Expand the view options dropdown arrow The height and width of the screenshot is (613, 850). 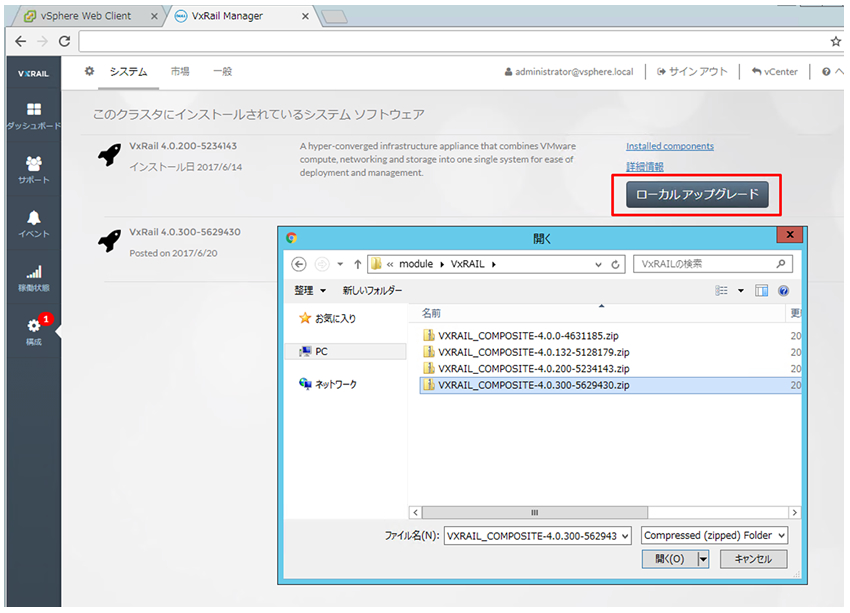[740, 291]
